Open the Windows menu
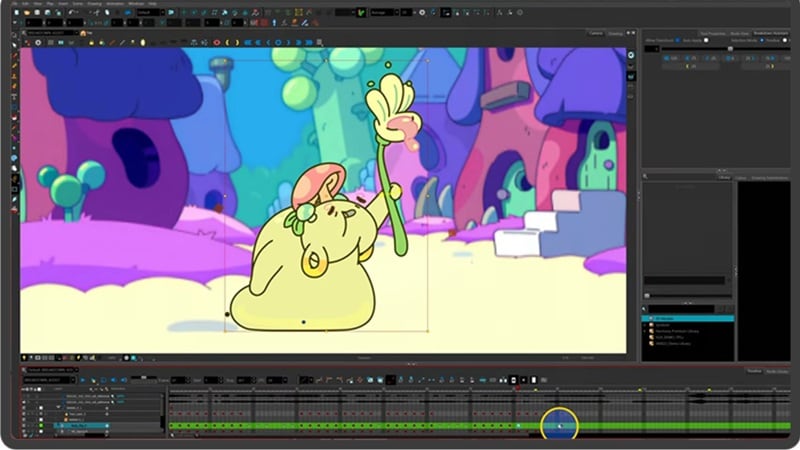 (136, 4)
